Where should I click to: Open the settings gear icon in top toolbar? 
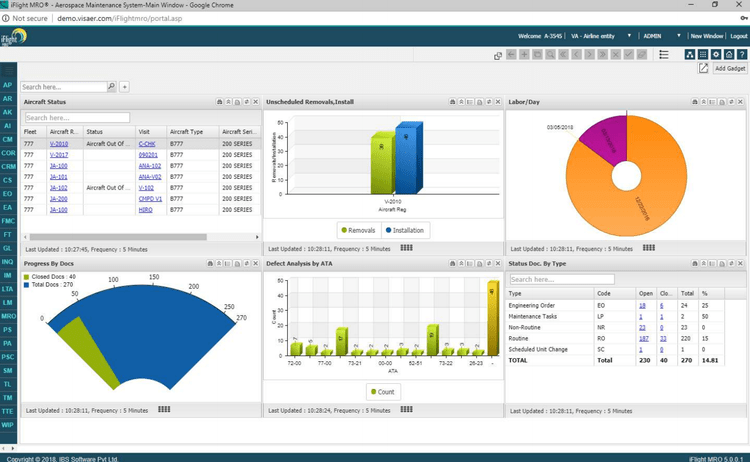[x=716, y=55]
